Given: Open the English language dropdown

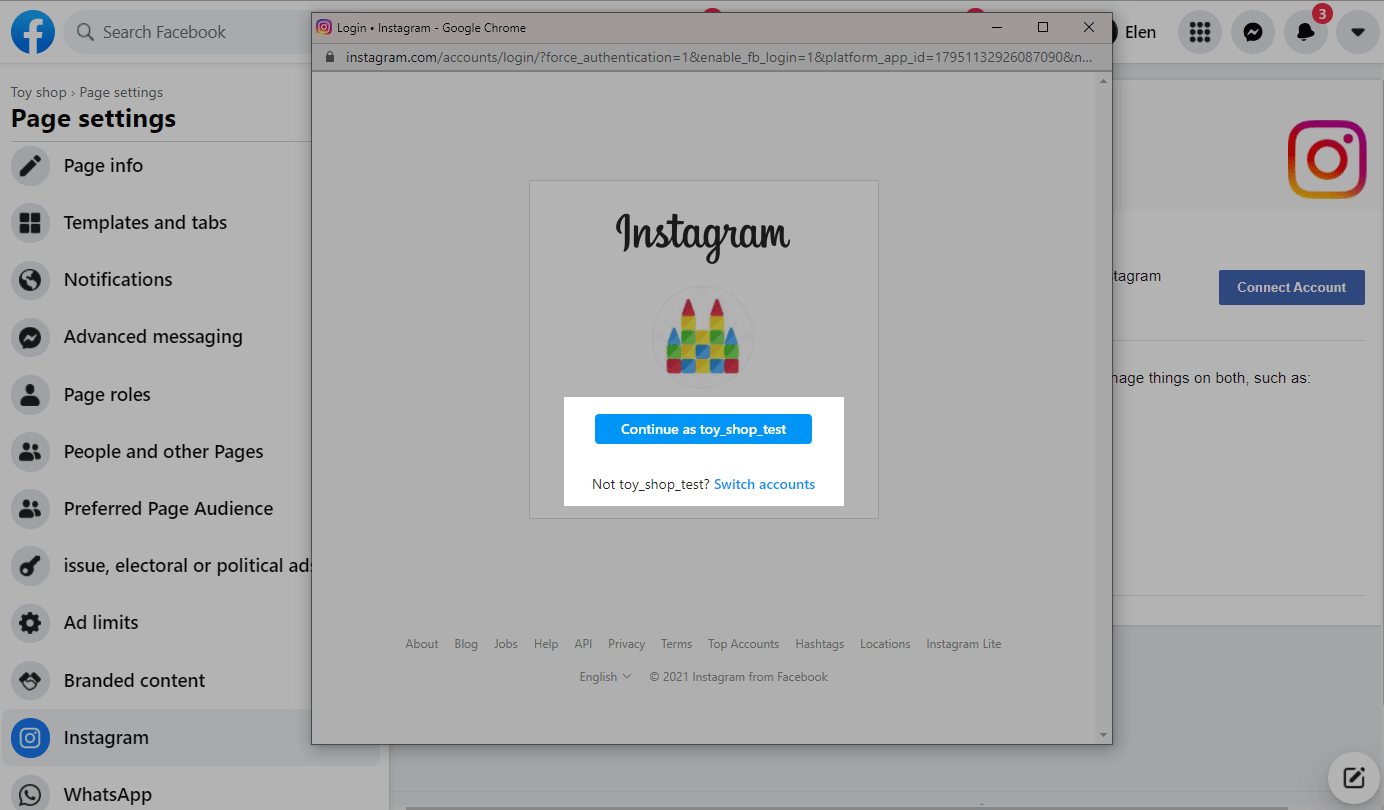Looking at the screenshot, I should click(605, 677).
